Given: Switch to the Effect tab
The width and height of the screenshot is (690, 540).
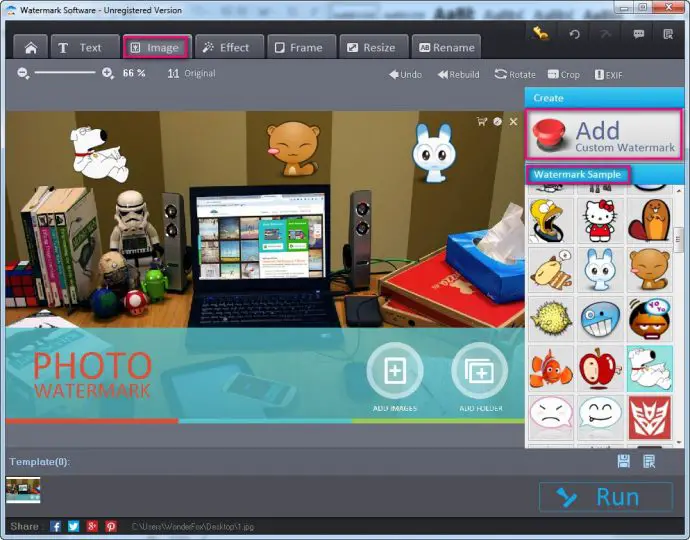Looking at the screenshot, I should point(227,47).
